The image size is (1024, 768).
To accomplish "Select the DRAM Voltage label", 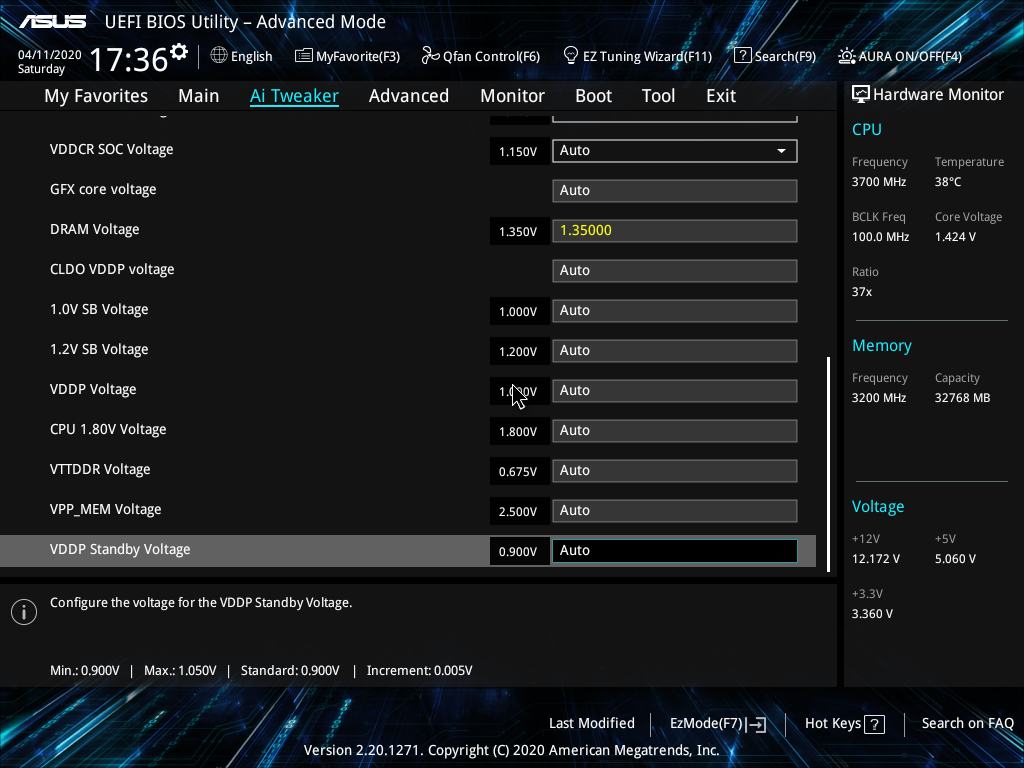I will (95, 229).
